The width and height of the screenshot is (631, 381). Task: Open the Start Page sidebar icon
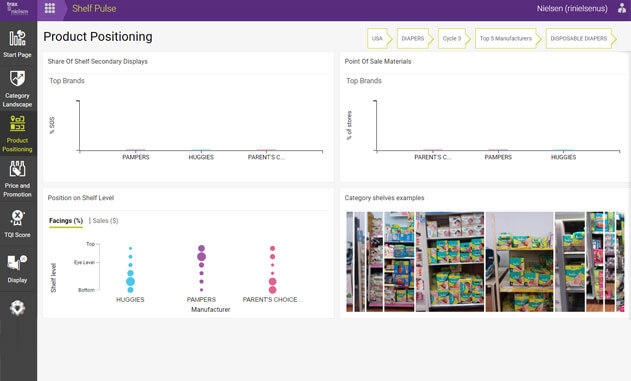point(17,43)
